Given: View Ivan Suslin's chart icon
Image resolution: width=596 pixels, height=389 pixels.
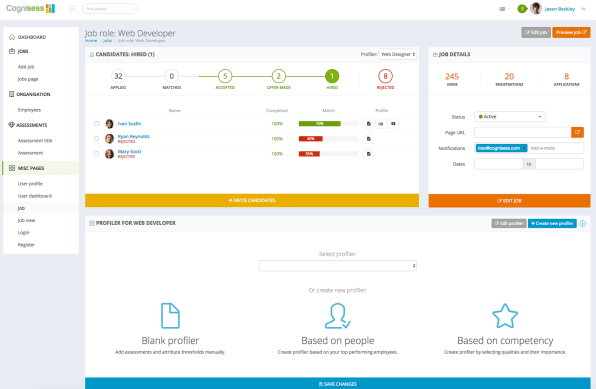Looking at the screenshot, I should 381,124.
